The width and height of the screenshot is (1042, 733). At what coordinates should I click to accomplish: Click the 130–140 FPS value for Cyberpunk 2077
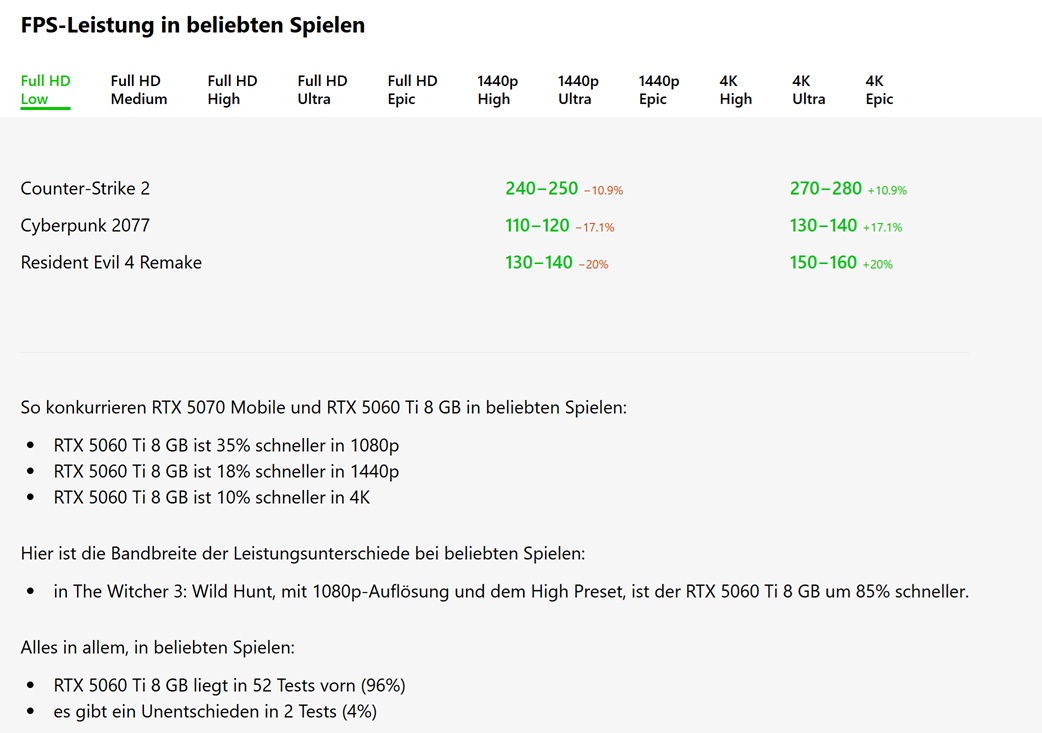click(x=823, y=226)
